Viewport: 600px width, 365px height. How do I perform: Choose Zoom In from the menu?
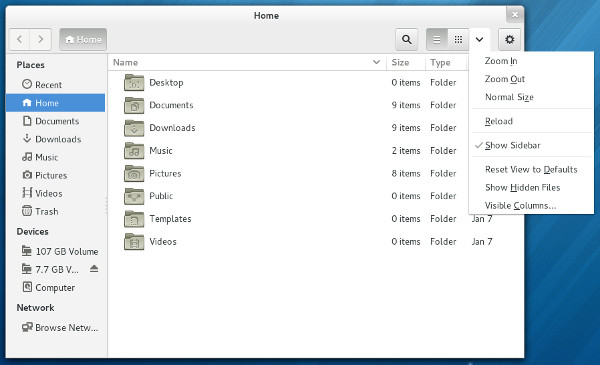[531, 61]
